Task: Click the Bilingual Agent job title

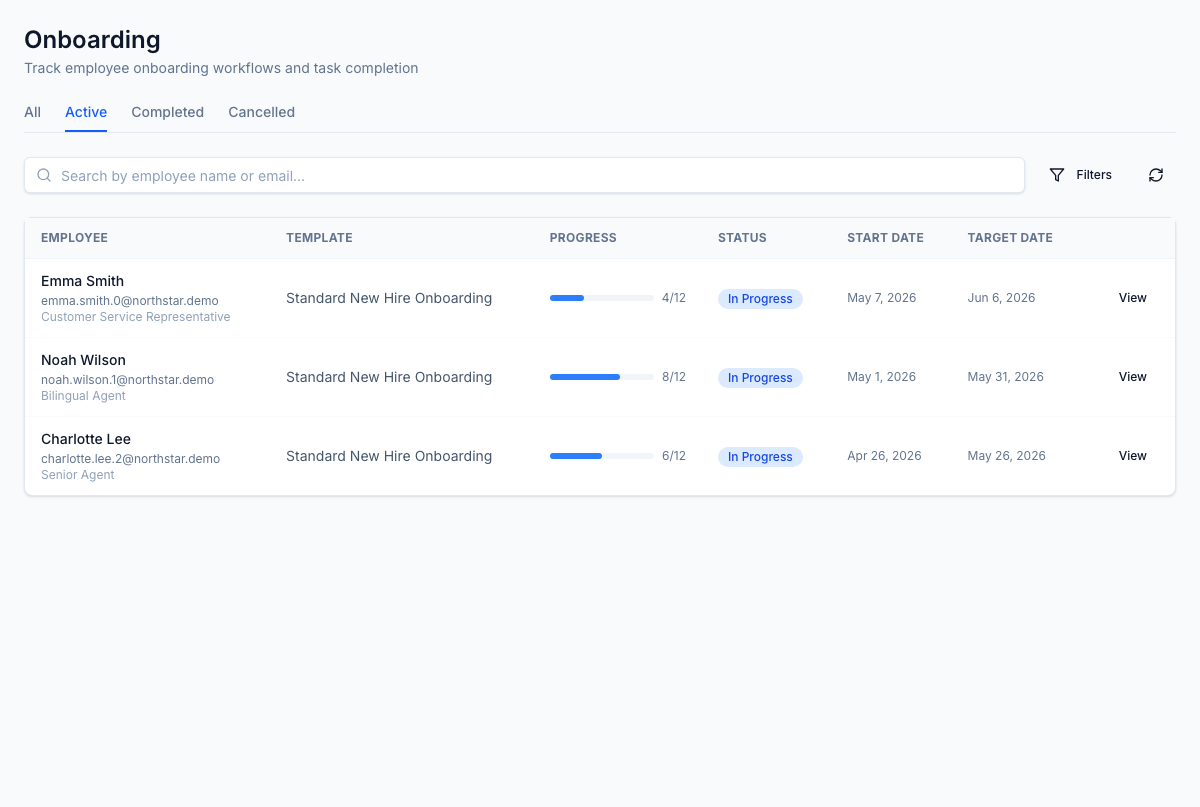Action: 83,396
